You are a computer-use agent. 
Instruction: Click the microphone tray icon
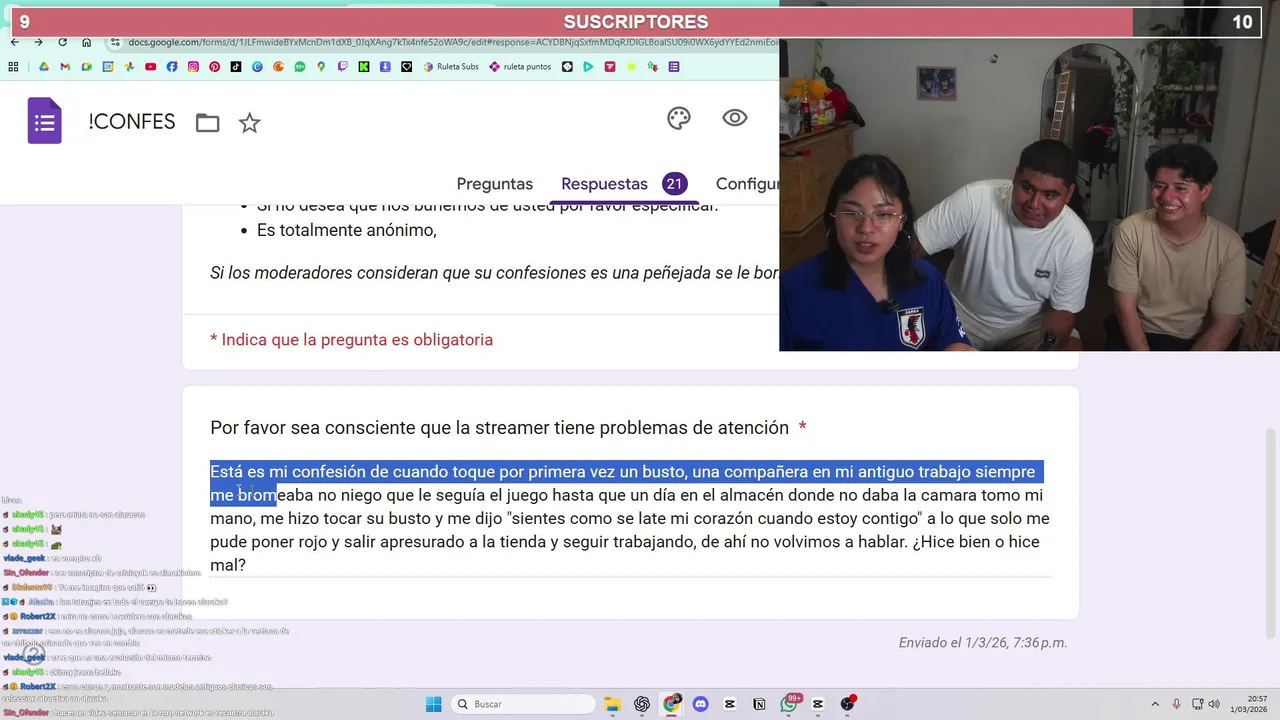coord(1176,704)
